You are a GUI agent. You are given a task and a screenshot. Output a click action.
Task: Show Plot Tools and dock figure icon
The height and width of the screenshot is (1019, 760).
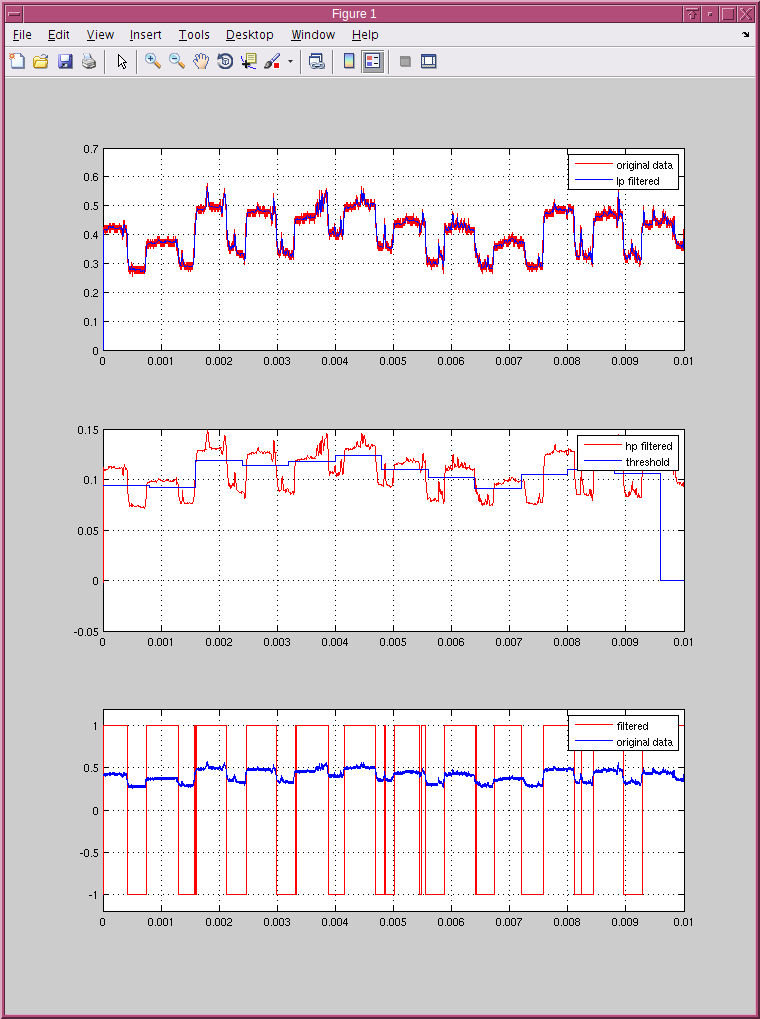click(428, 62)
